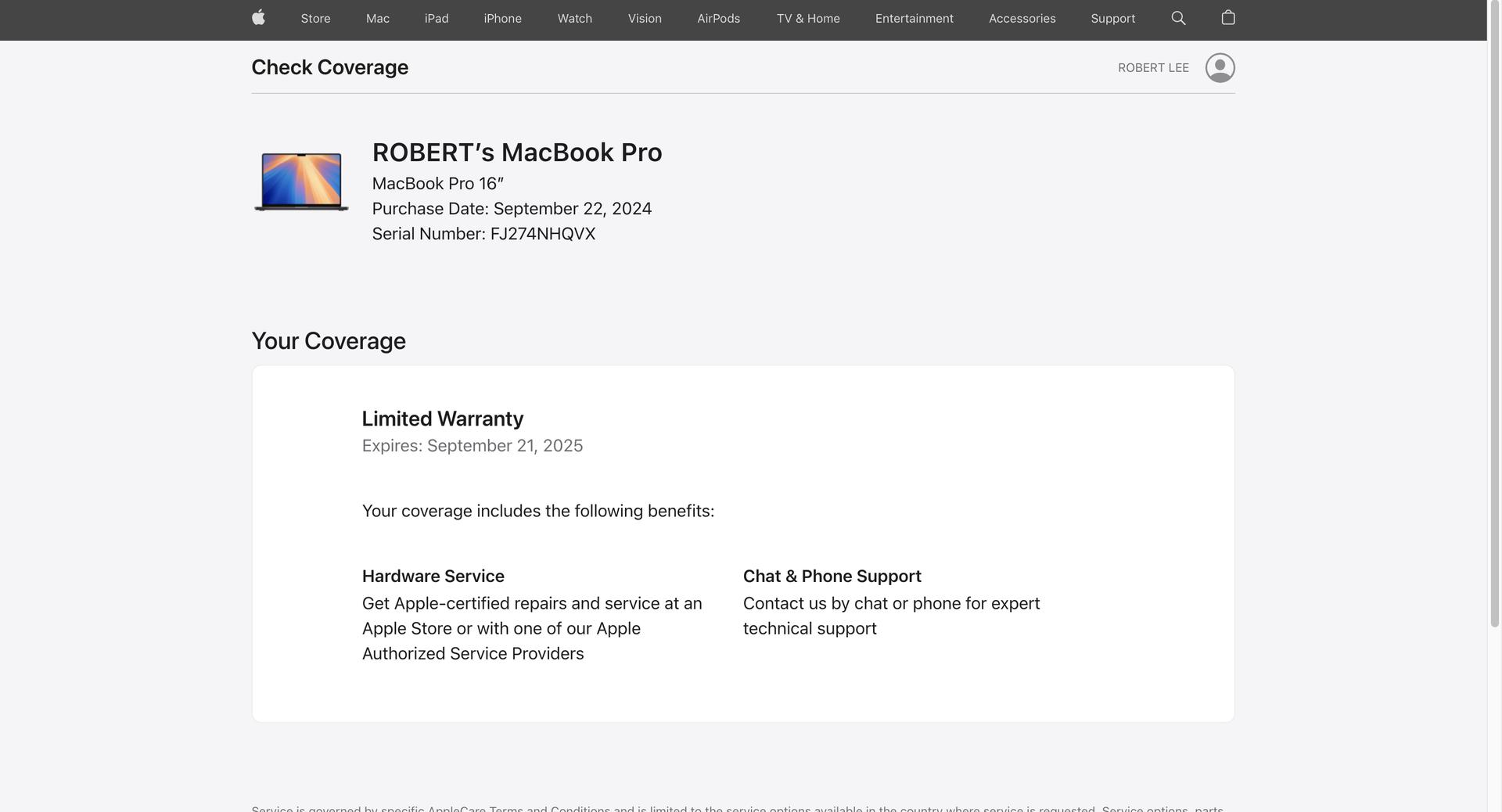Click 'Your coverage includes the following benefits' text
Viewport: 1502px width, 812px height.
(x=538, y=512)
